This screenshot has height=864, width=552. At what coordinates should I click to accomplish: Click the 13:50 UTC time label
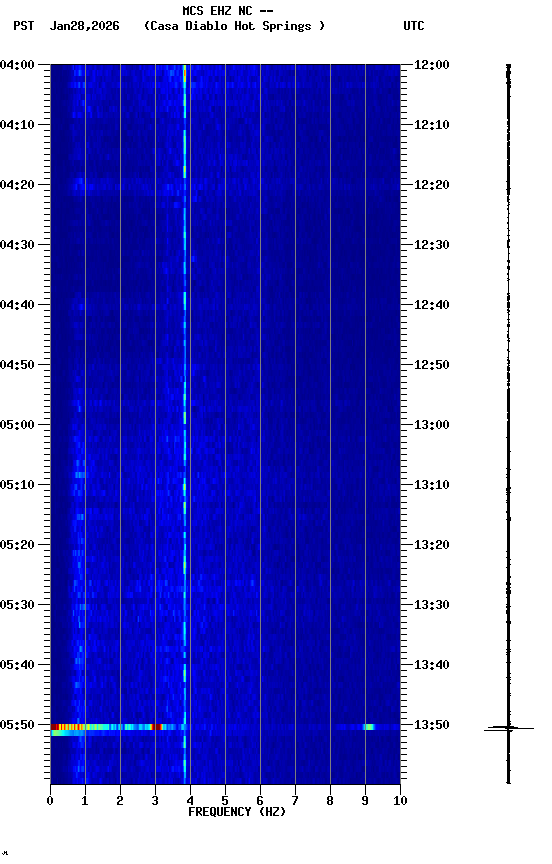(432, 725)
